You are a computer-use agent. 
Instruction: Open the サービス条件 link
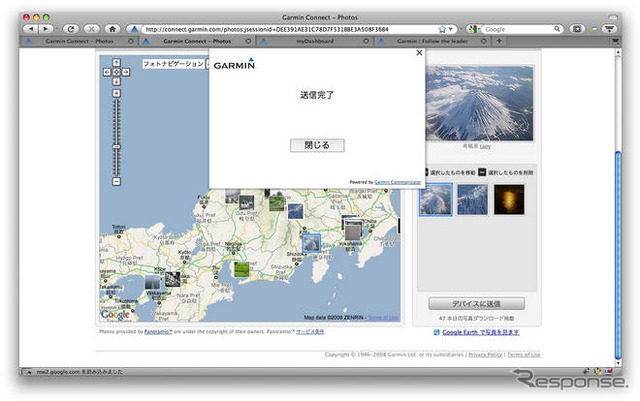click(310, 332)
